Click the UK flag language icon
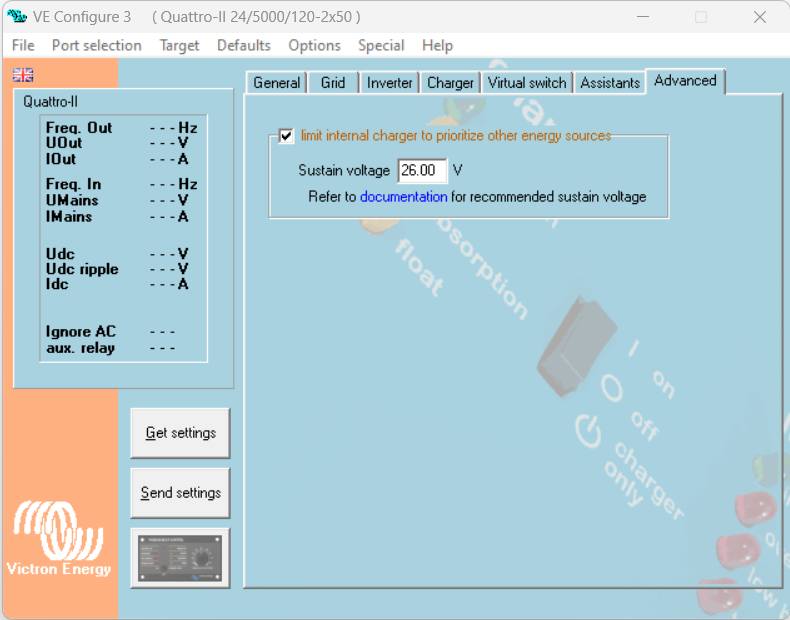The height and width of the screenshot is (620, 790). click(x=23, y=75)
